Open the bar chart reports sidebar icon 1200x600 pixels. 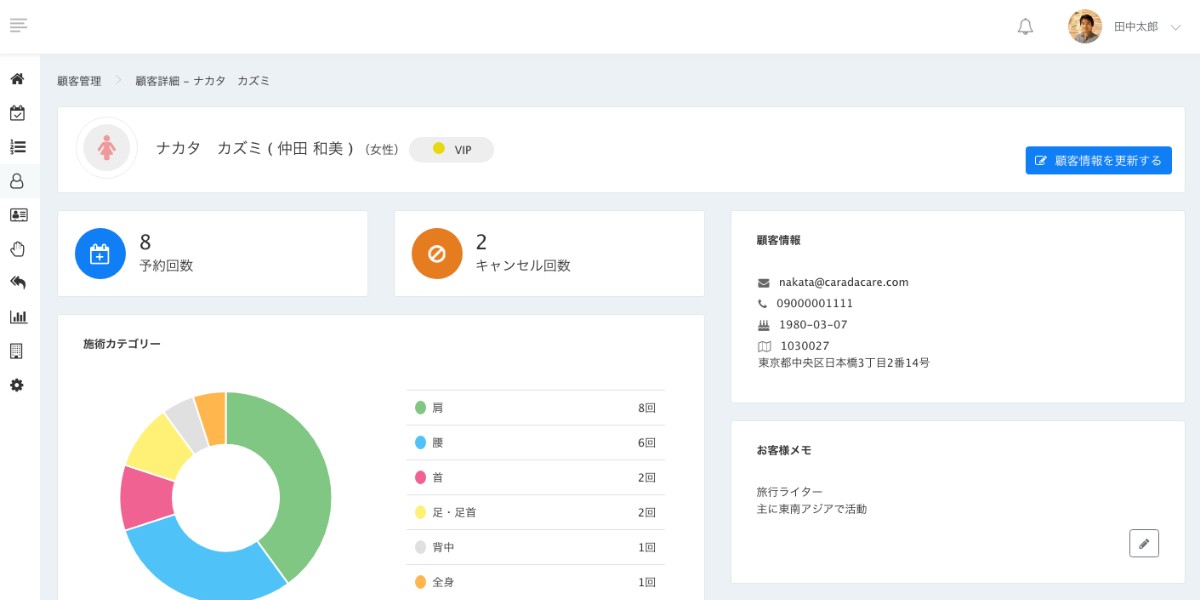18,317
